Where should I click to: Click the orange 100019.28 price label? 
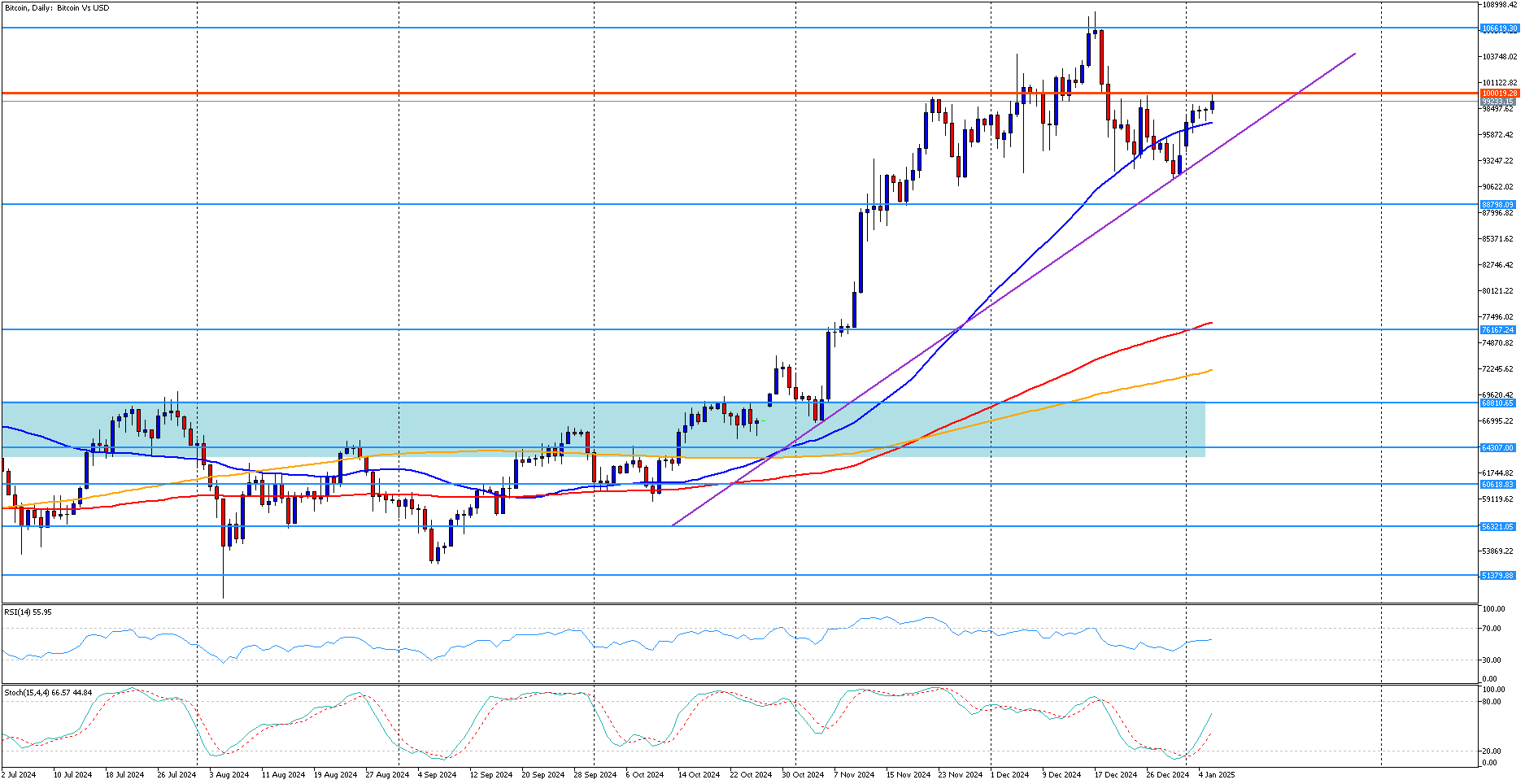coord(1499,94)
